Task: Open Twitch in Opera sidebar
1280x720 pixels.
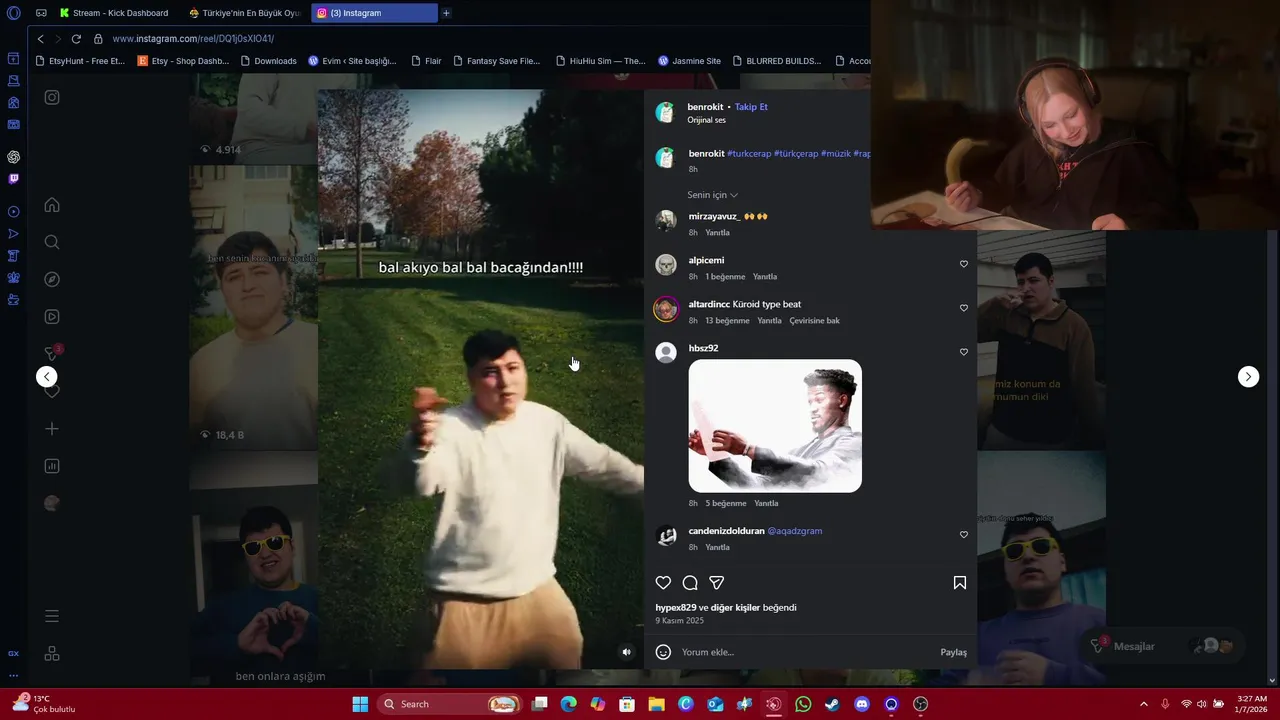Action: pyautogui.click(x=14, y=179)
